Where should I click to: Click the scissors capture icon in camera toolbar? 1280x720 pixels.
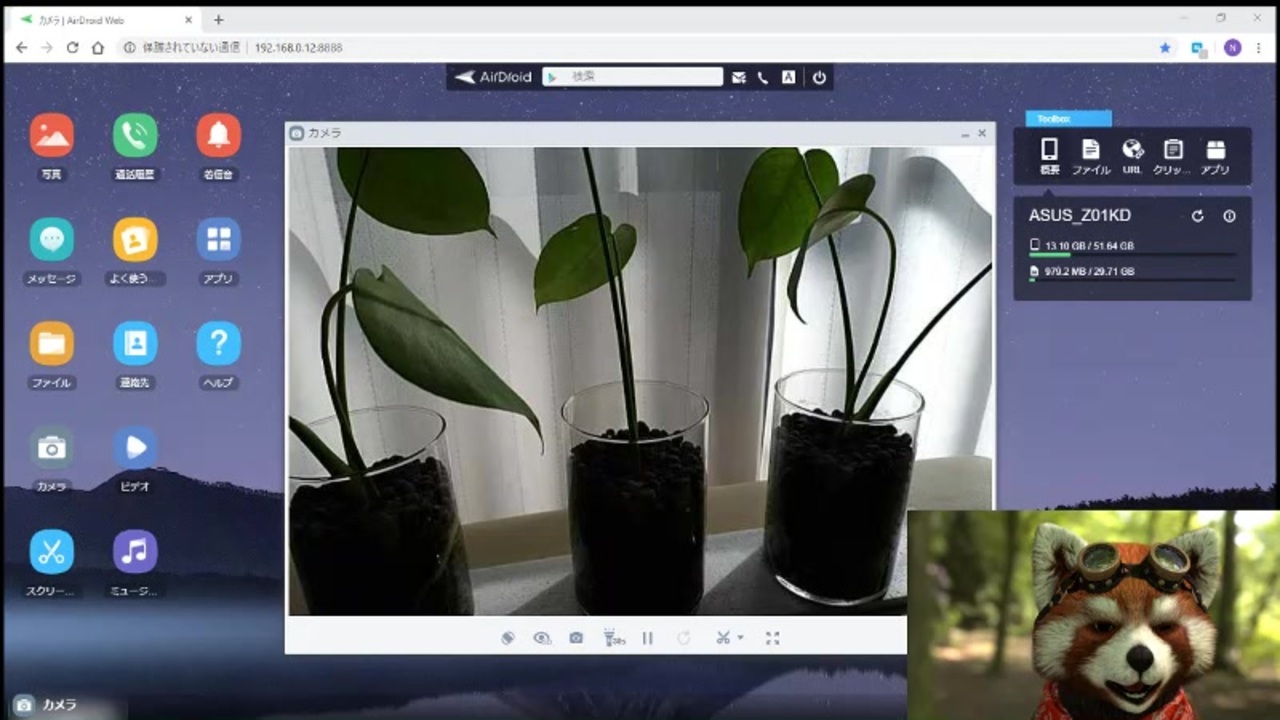(723, 638)
